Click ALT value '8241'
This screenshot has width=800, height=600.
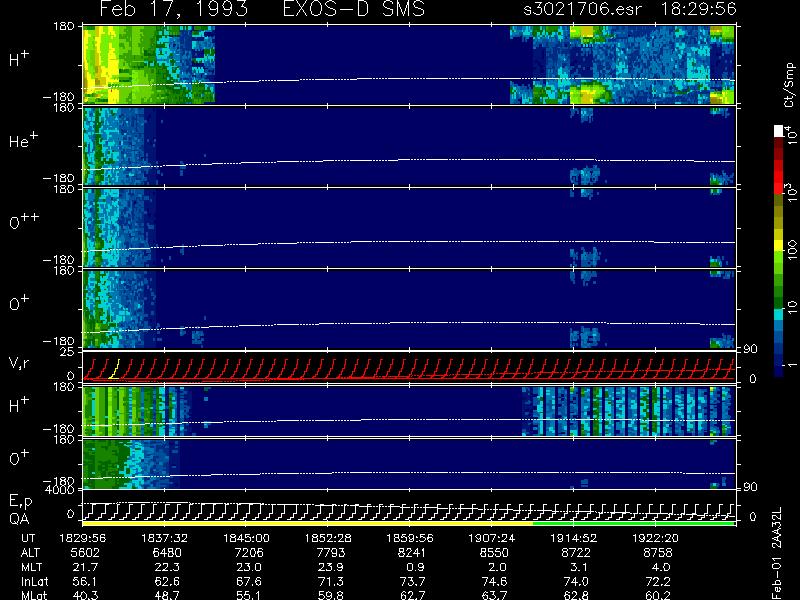click(x=412, y=553)
